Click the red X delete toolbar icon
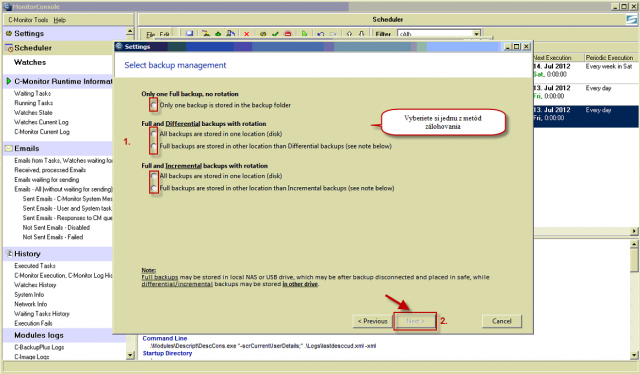The width and height of the screenshot is (640, 374). point(247,34)
